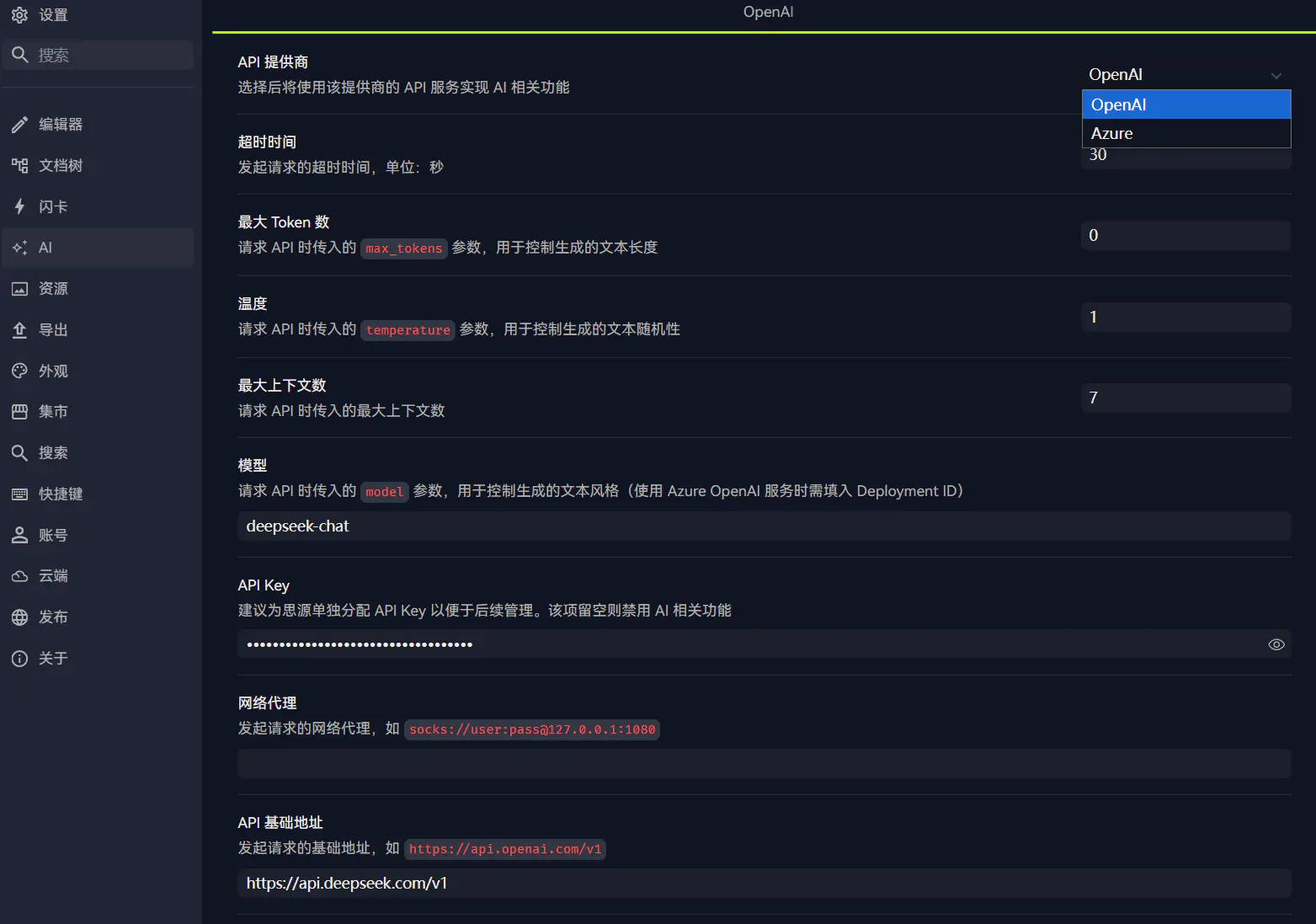Open the 闪卡 flashcard settings

coord(53,206)
